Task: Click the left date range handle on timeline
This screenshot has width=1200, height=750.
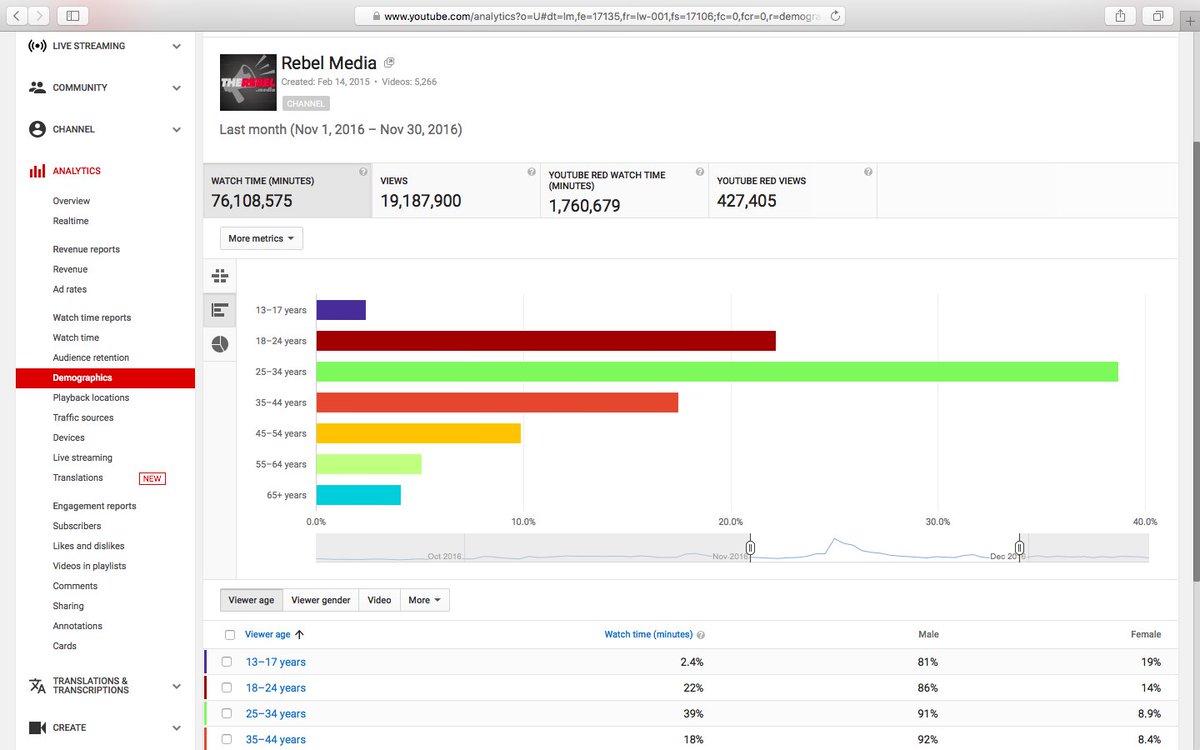Action: pyautogui.click(x=750, y=548)
